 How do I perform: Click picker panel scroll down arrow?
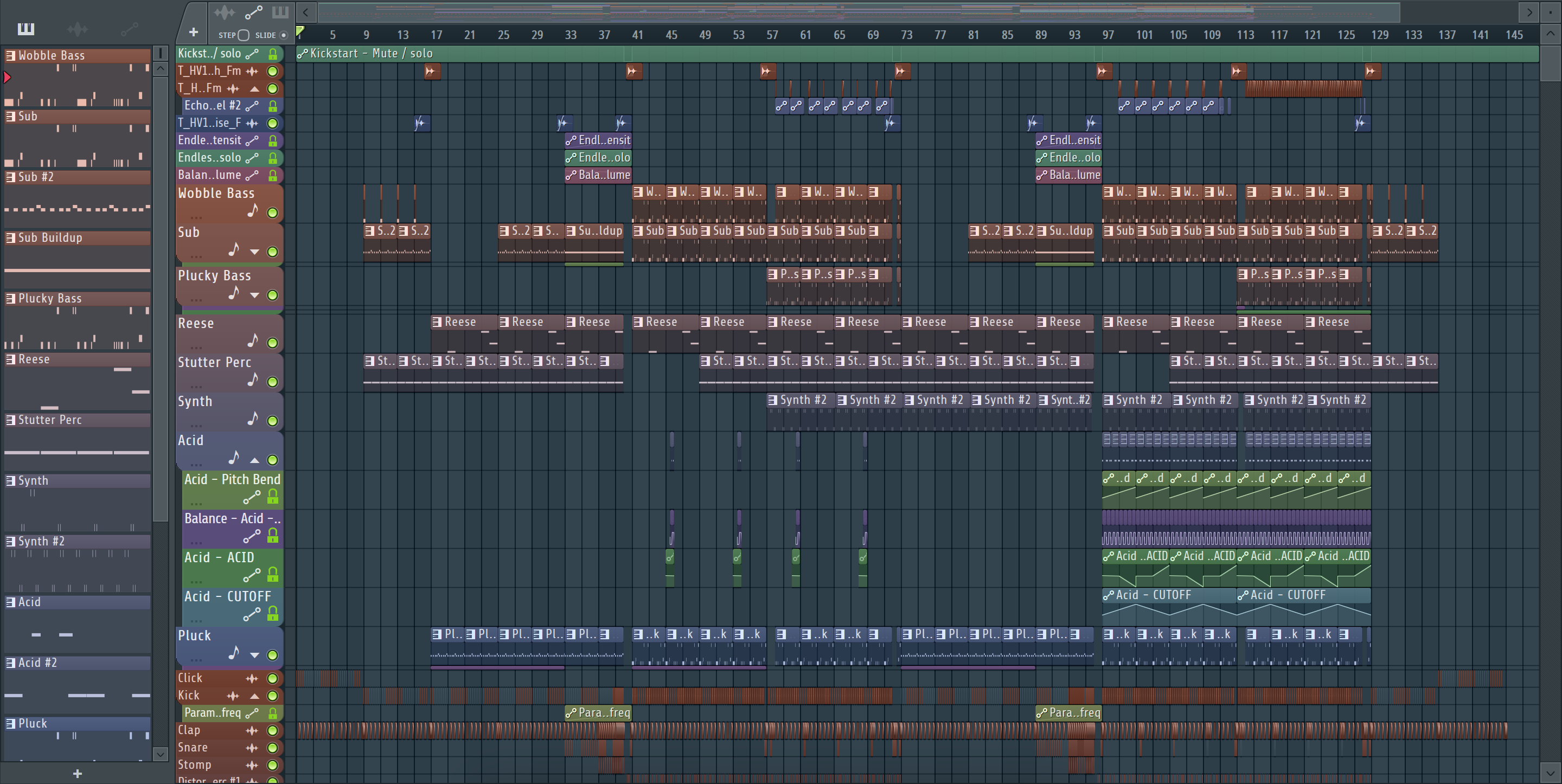point(160,754)
